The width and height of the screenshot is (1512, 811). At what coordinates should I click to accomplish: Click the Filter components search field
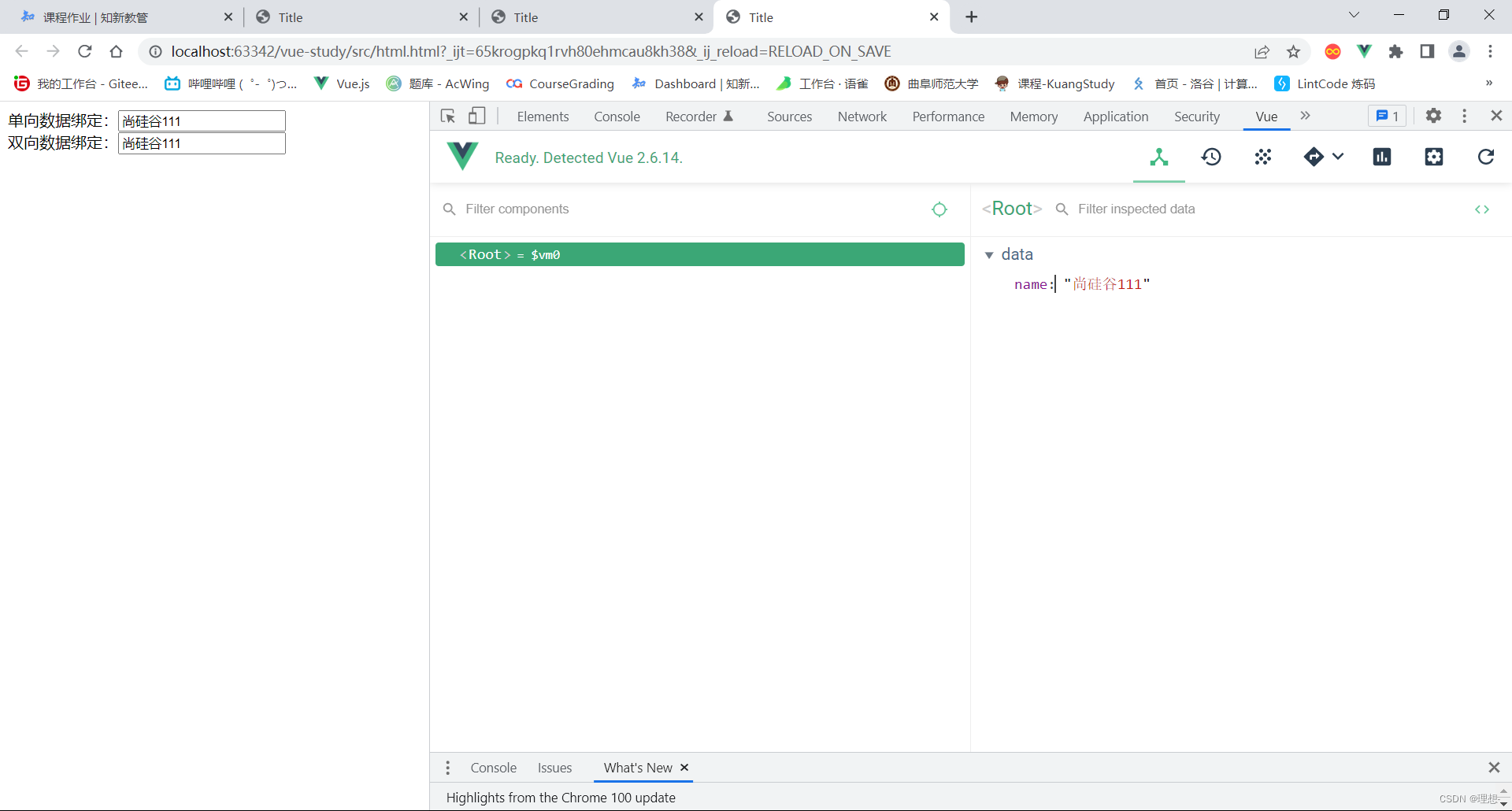[685, 209]
